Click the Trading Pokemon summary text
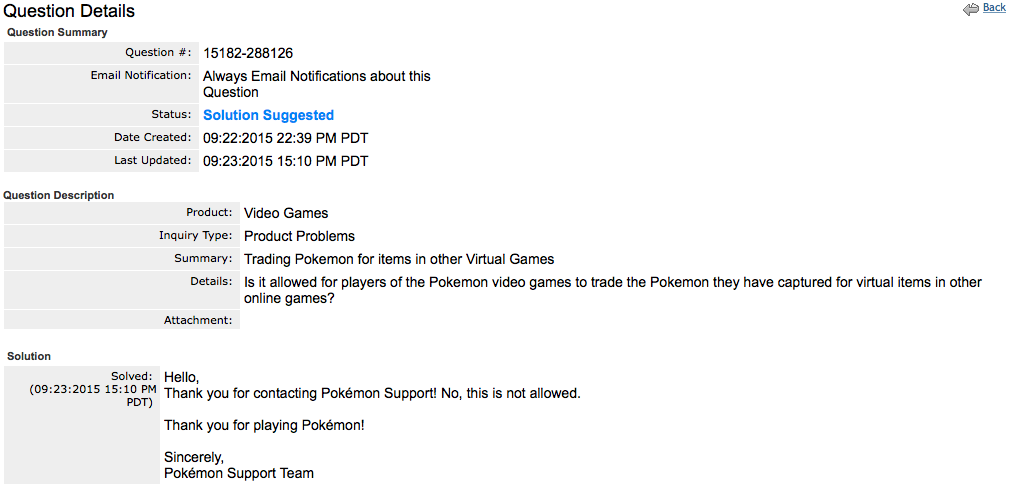 (x=399, y=260)
